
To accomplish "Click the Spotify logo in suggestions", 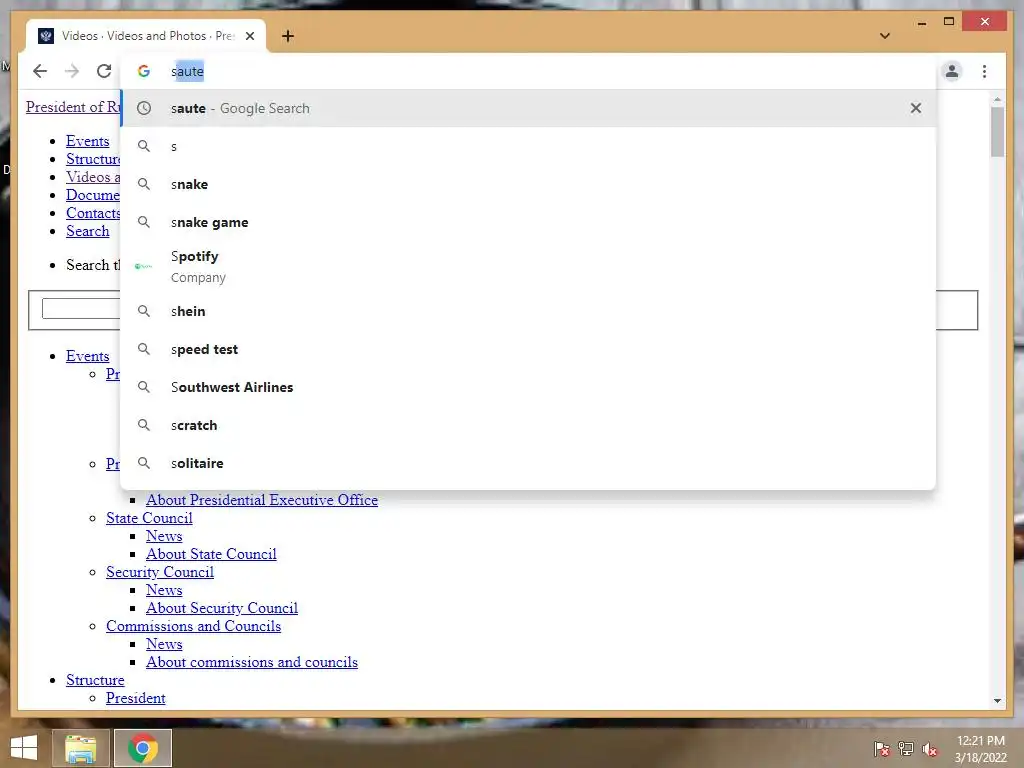I will [144, 266].
